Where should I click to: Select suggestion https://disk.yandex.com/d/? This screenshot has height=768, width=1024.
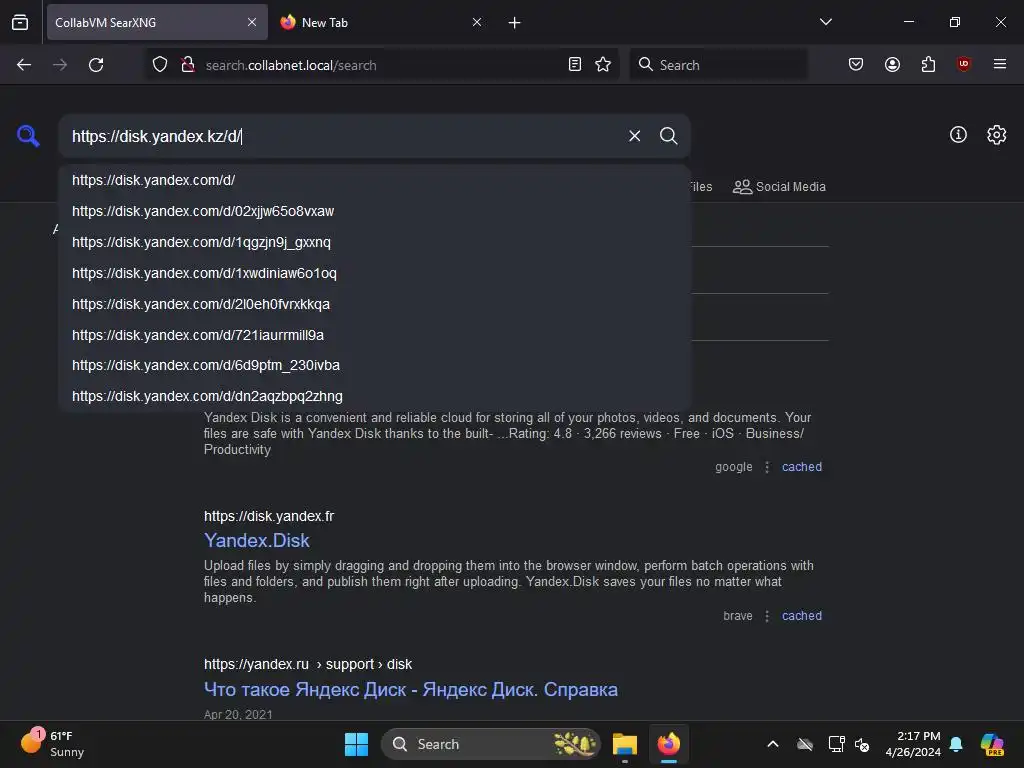click(x=374, y=180)
